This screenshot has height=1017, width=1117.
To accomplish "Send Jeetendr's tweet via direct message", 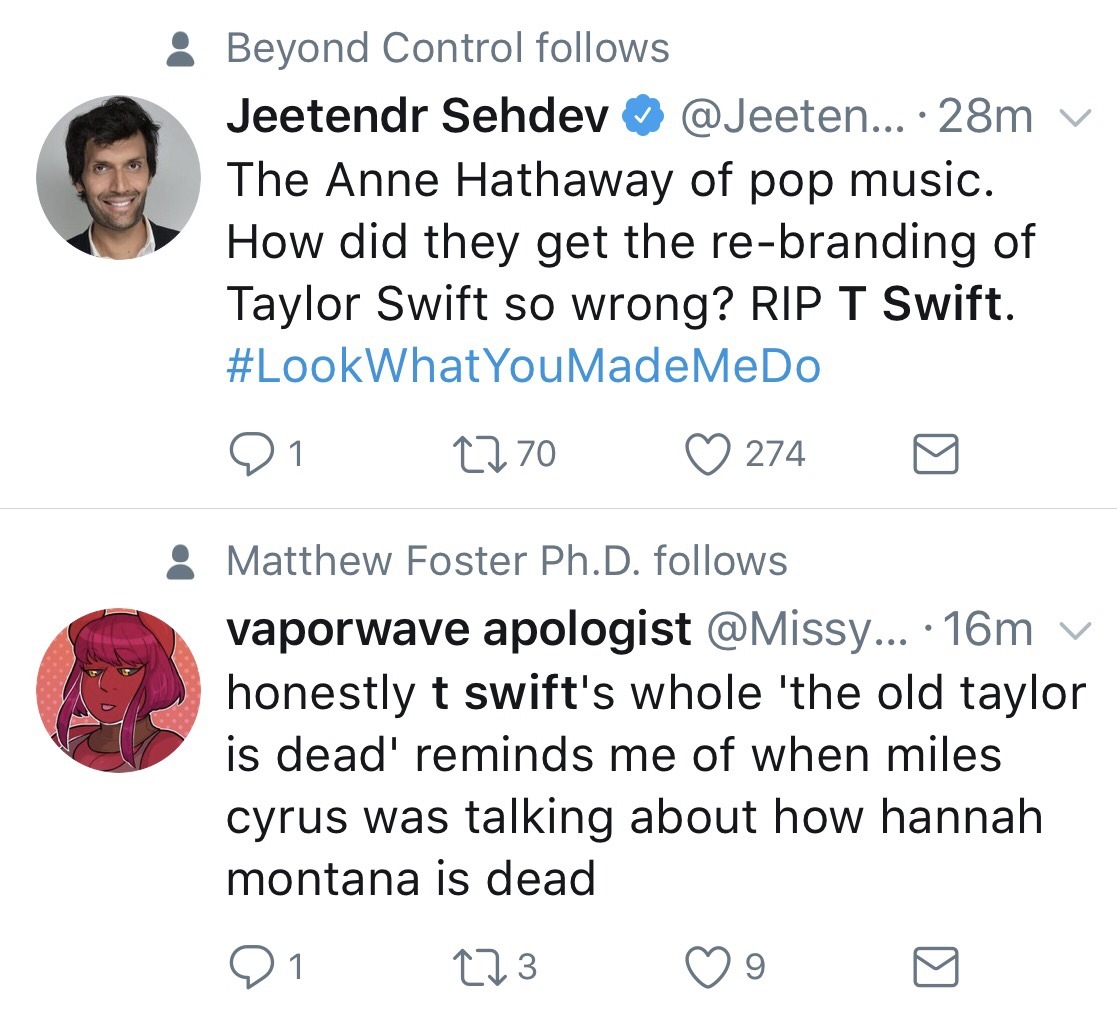I will pos(937,456).
